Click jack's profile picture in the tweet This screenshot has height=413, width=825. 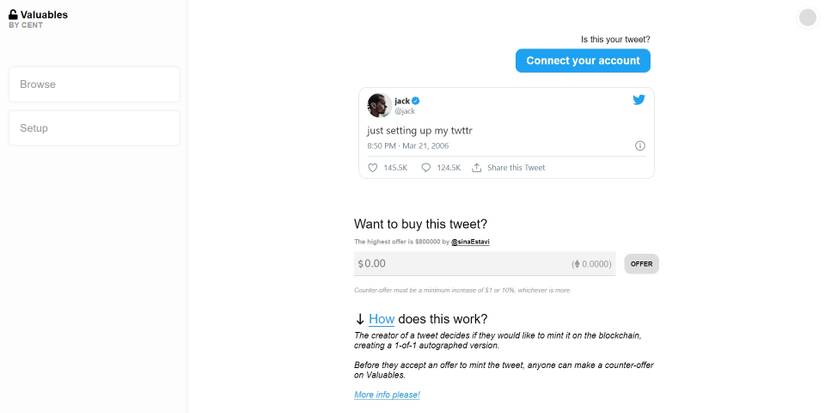[379, 105]
